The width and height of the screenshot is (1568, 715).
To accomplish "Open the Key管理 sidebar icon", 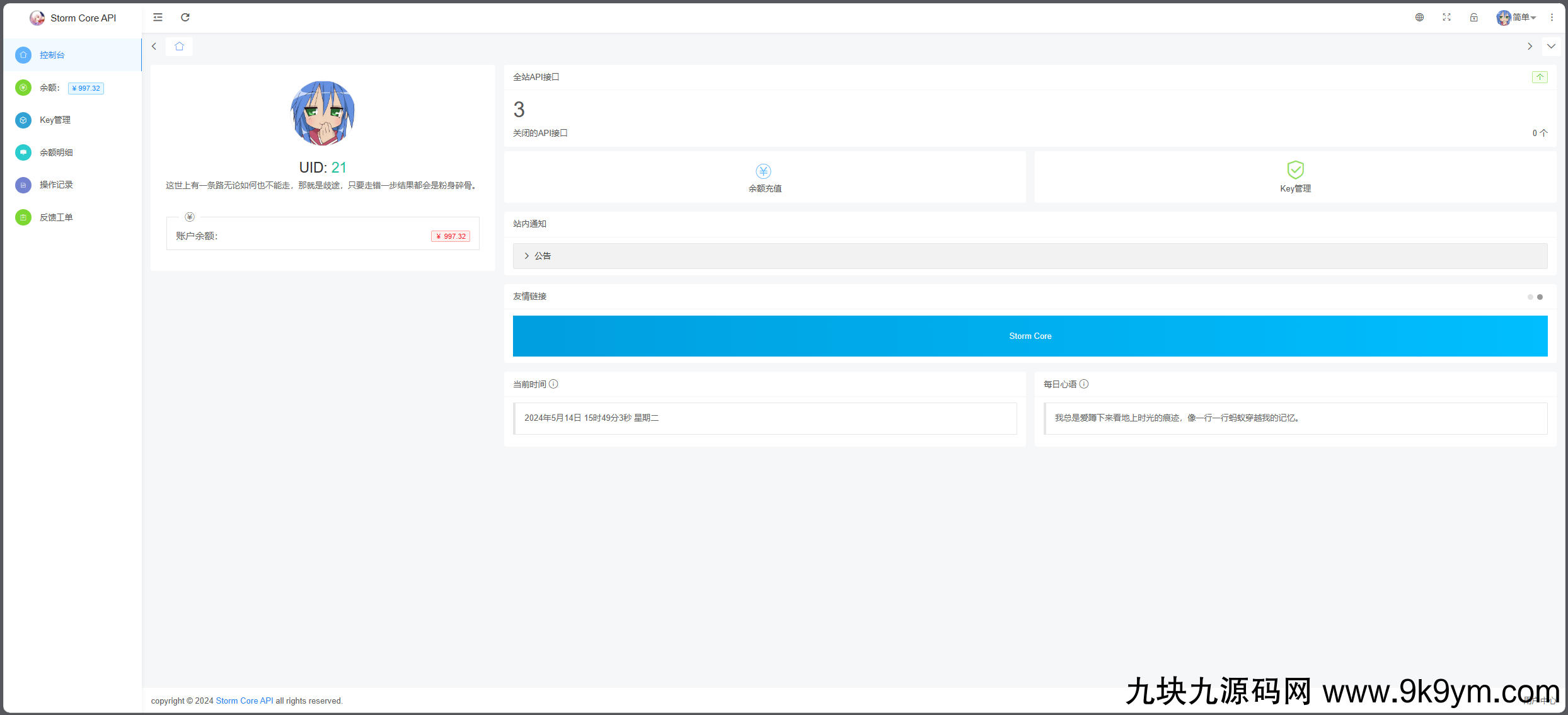I will pos(23,120).
